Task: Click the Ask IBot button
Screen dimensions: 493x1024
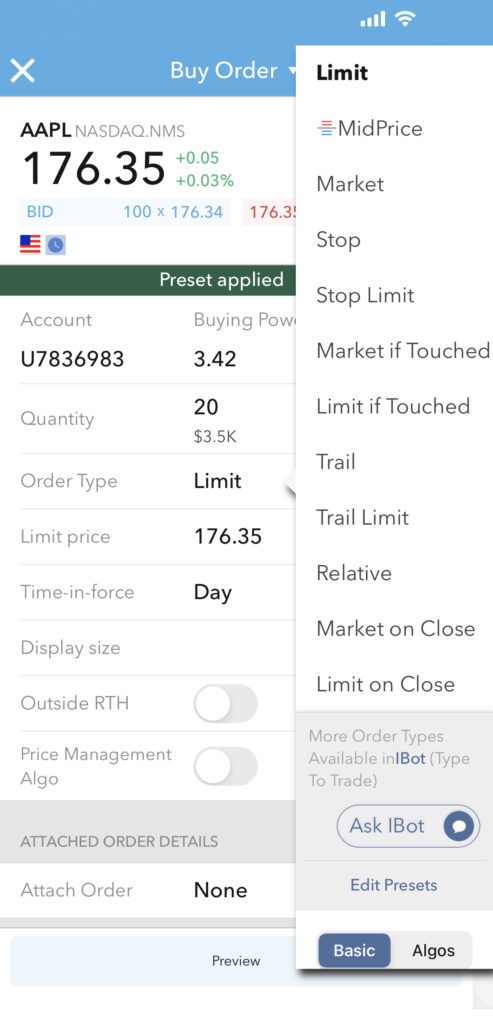Action: point(408,826)
